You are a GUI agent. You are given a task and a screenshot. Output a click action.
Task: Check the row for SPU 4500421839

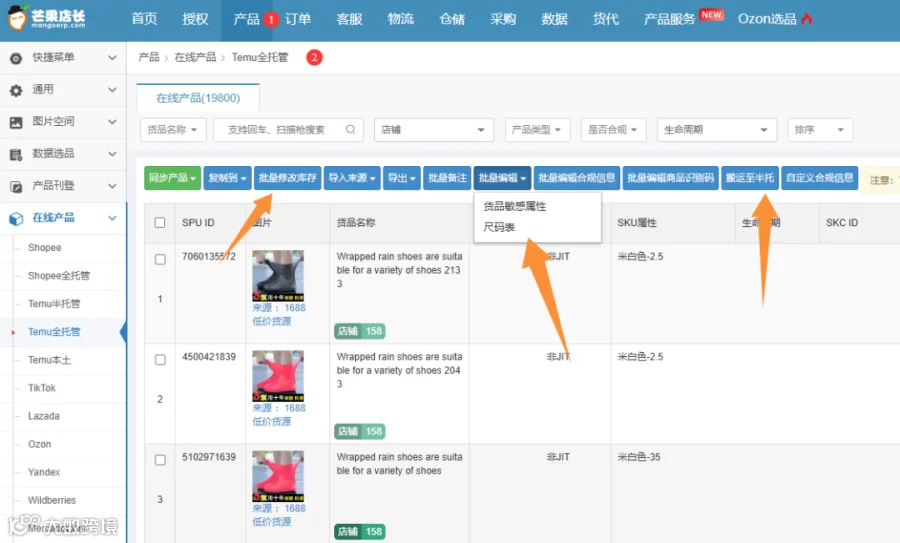click(x=160, y=360)
